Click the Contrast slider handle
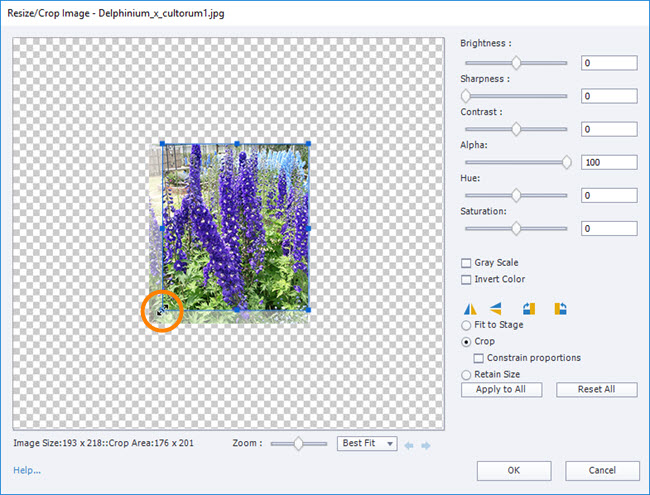Image resolution: width=650 pixels, height=495 pixels. 516,129
